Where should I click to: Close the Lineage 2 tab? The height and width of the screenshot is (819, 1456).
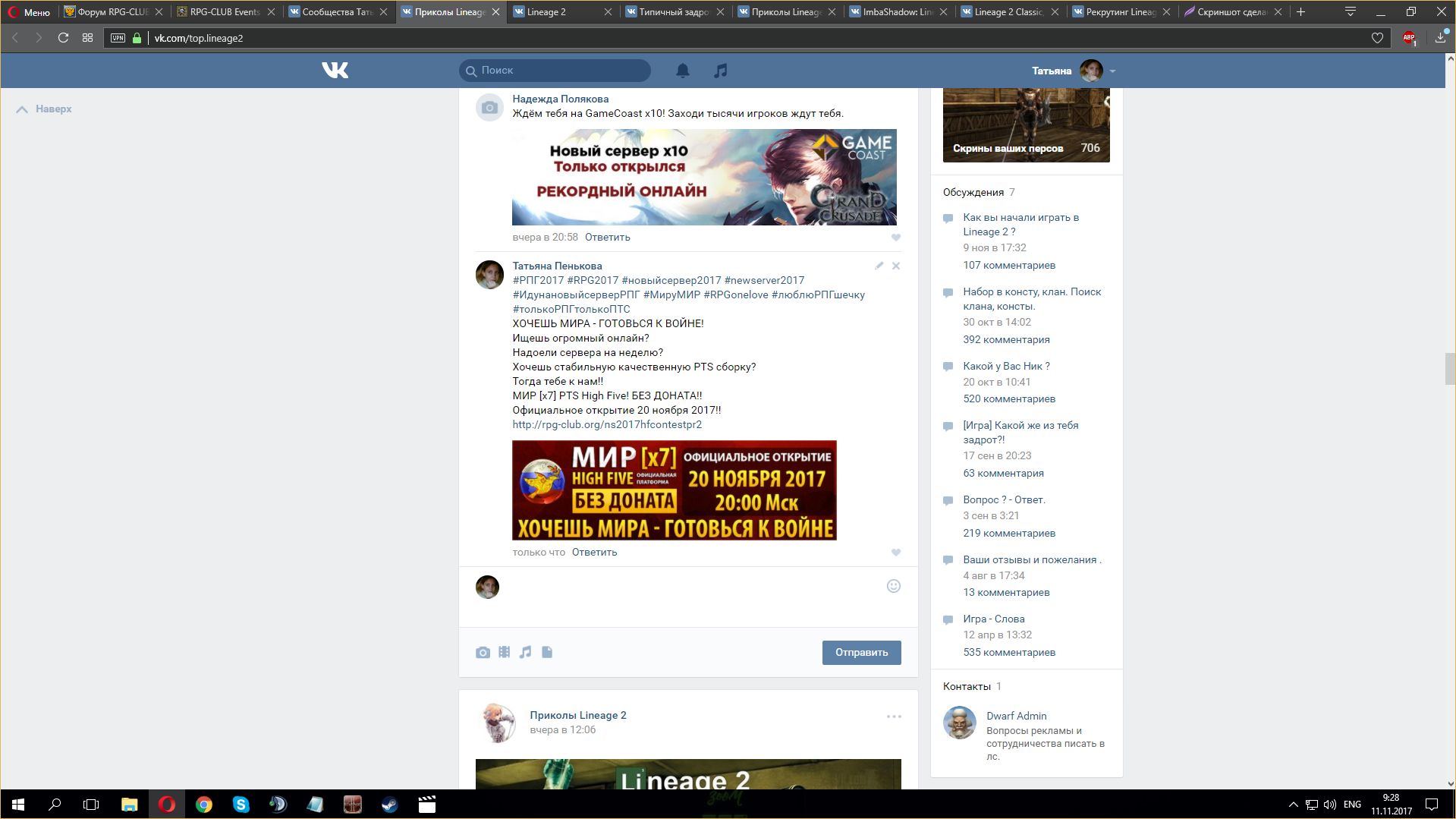[609, 12]
